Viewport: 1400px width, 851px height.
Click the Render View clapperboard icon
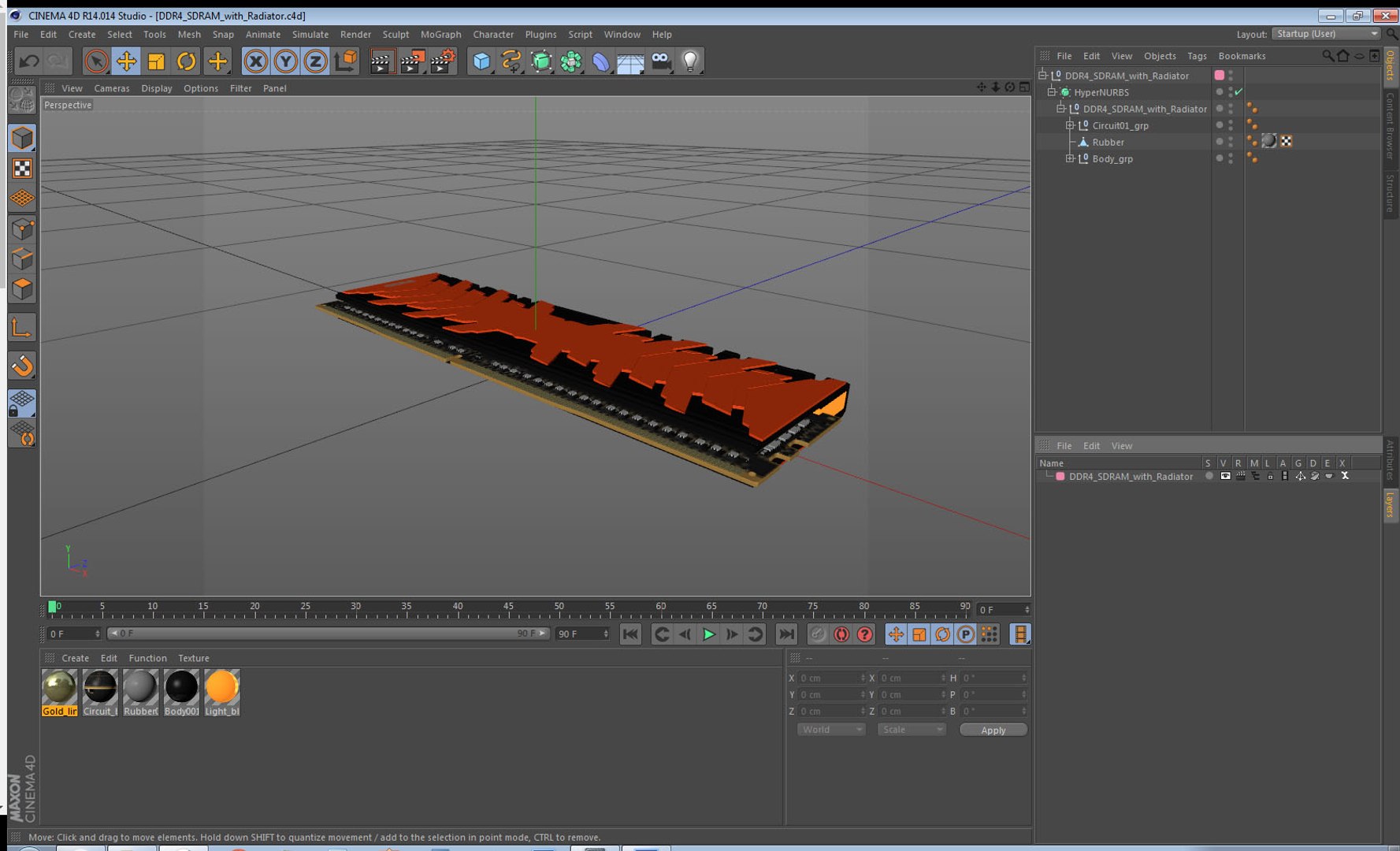(x=381, y=61)
